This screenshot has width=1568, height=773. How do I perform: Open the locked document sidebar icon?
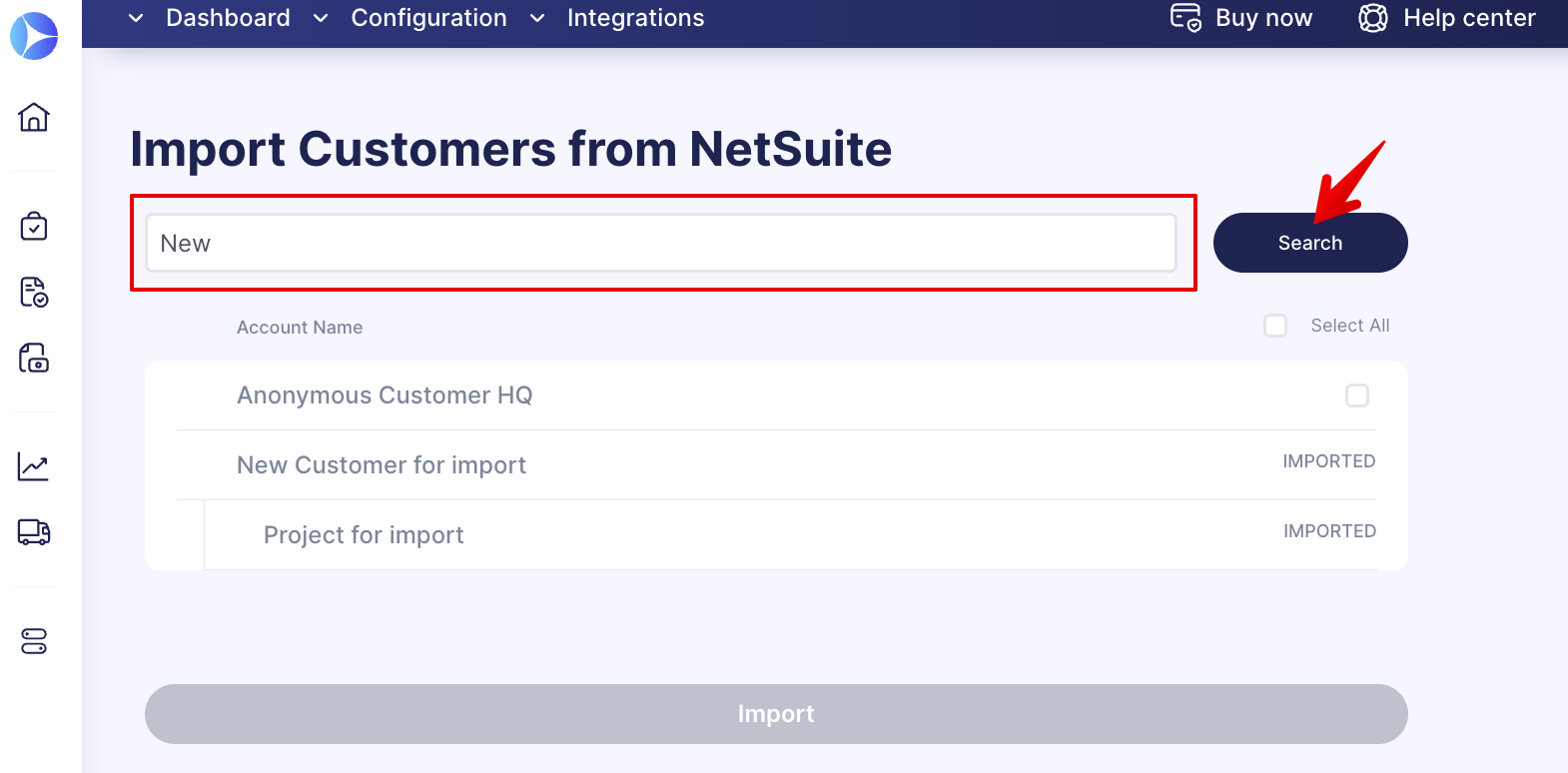(x=34, y=358)
